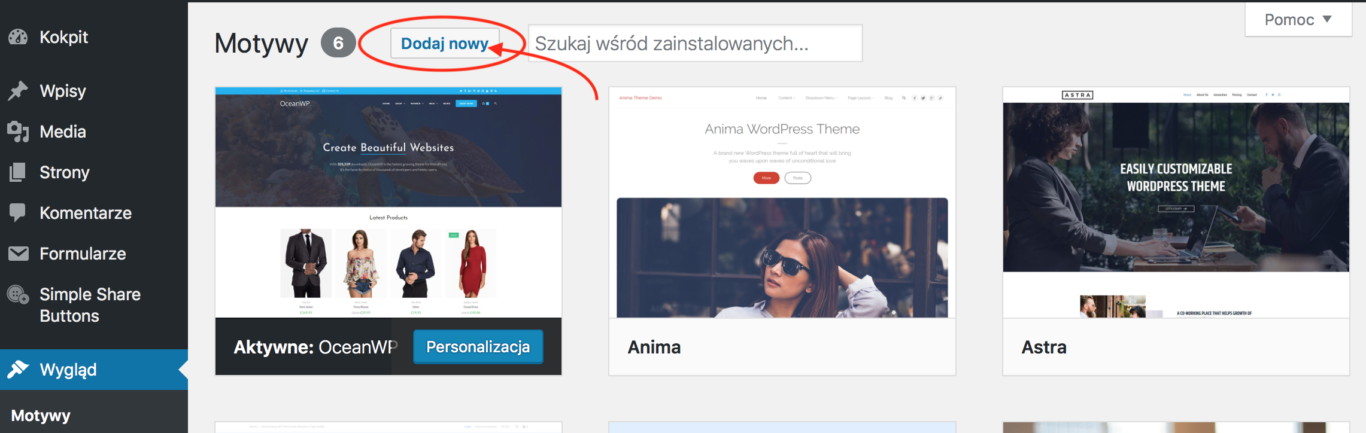This screenshot has width=1366, height=433.
Task: Click the Komentarze speech bubble icon
Action: (x=18, y=213)
